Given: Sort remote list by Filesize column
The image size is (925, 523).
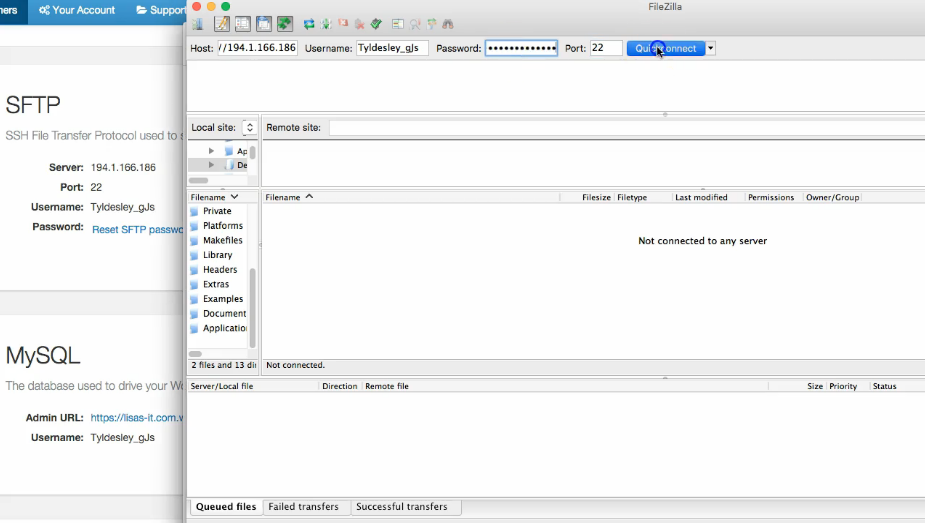Looking at the screenshot, I should (586, 197).
